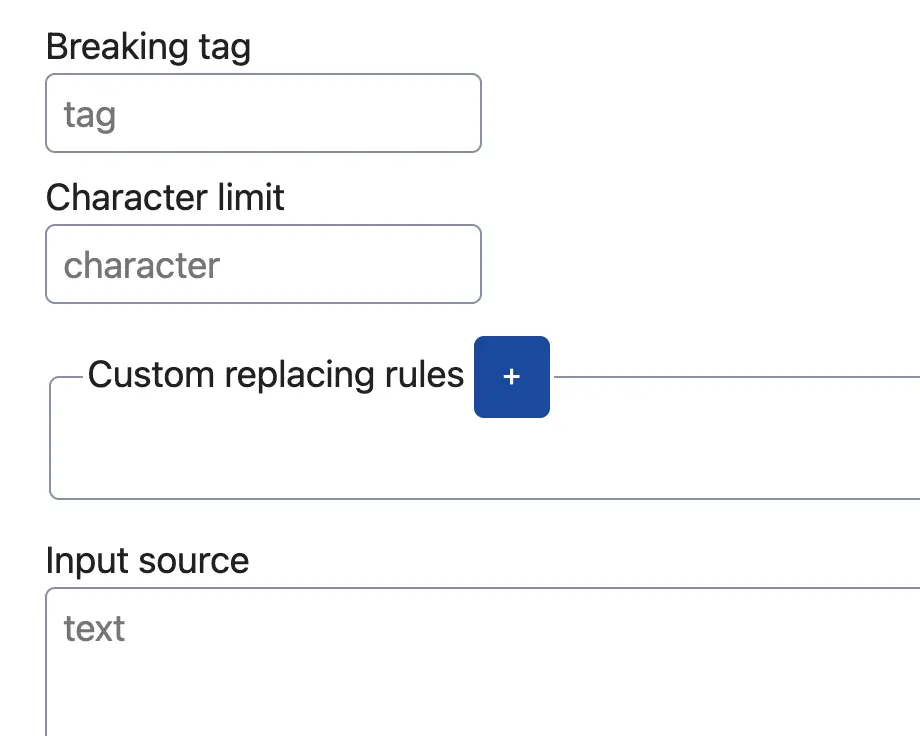Add a new custom replacing rule
The height and width of the screenshot is (736, 920).
[512, 377]
